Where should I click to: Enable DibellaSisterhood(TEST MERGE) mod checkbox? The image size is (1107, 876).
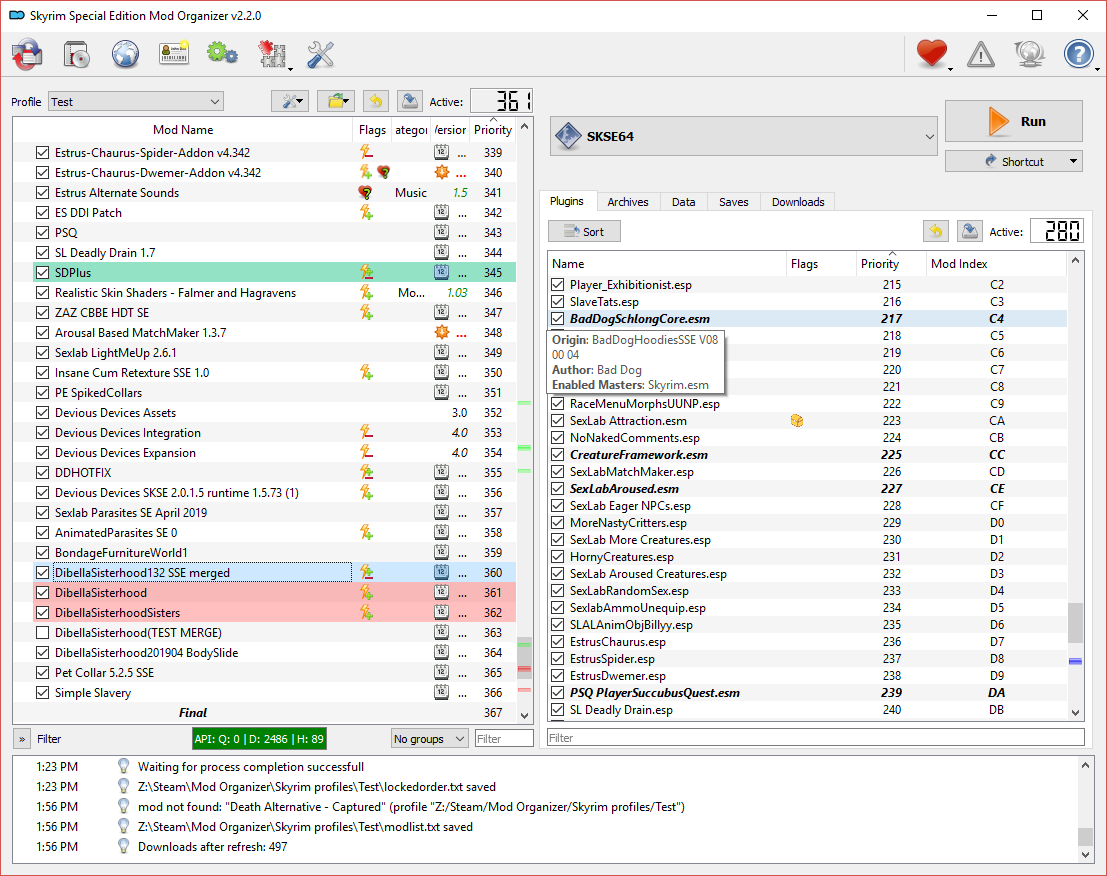(x=42, y=632)
